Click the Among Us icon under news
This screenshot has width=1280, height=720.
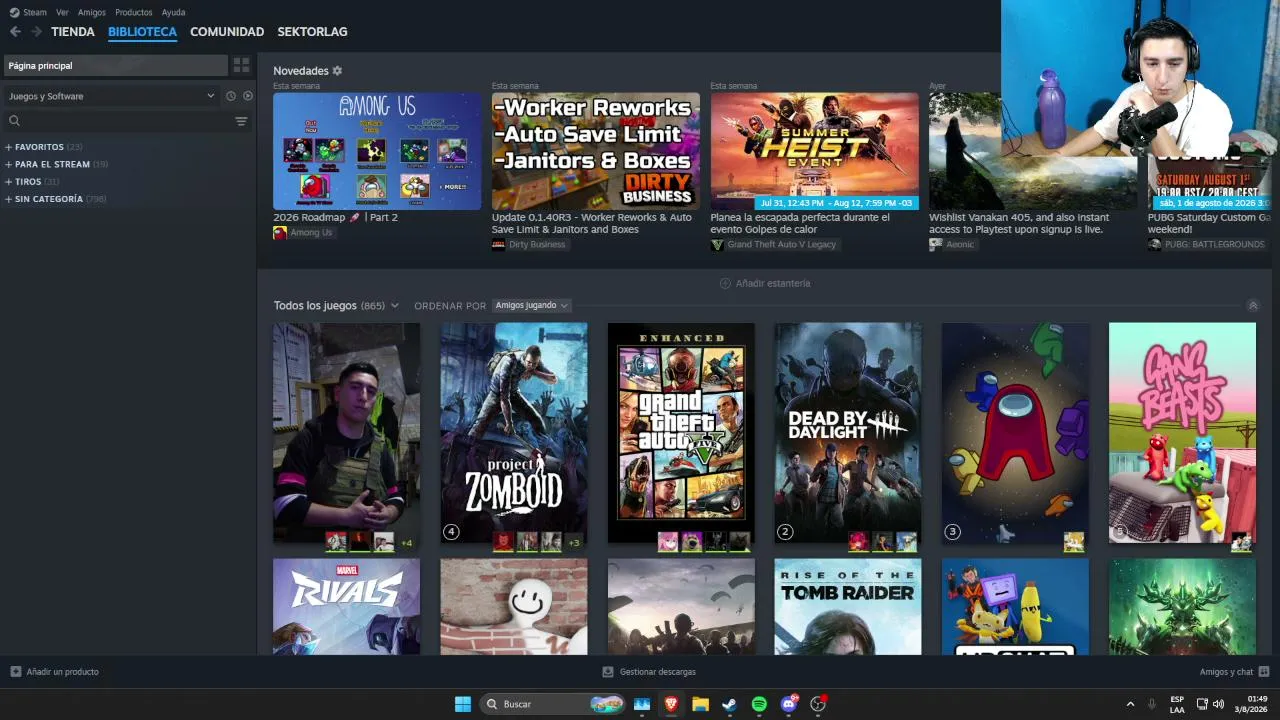click(x=280, y=233)
